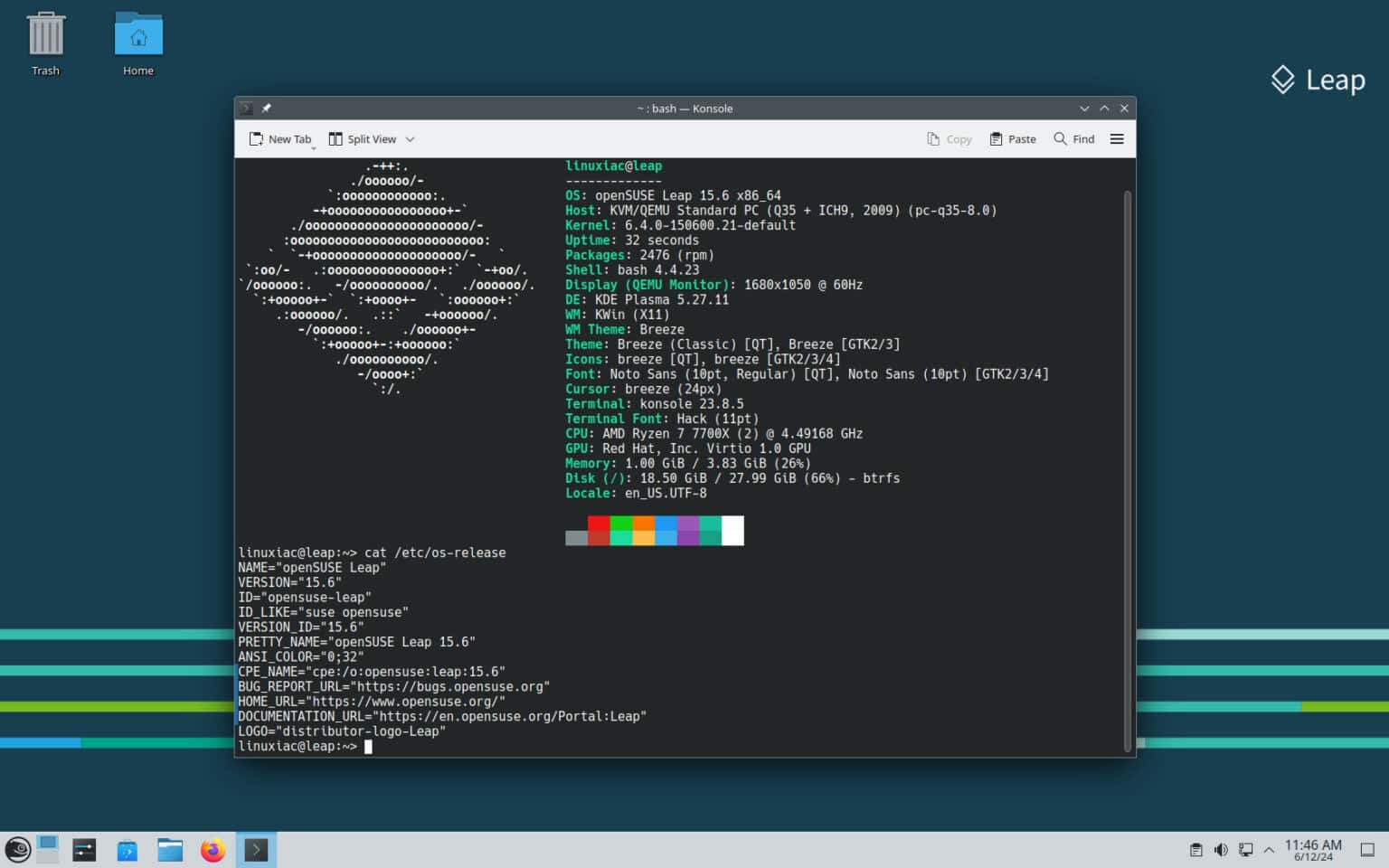Click the Konsole scrollbar on the right

1127,452
